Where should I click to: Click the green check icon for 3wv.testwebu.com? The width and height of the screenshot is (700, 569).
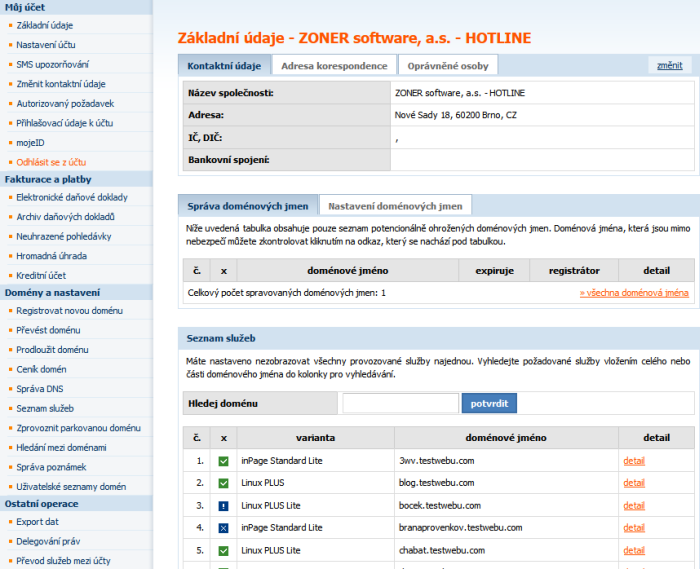pos(224,461)
